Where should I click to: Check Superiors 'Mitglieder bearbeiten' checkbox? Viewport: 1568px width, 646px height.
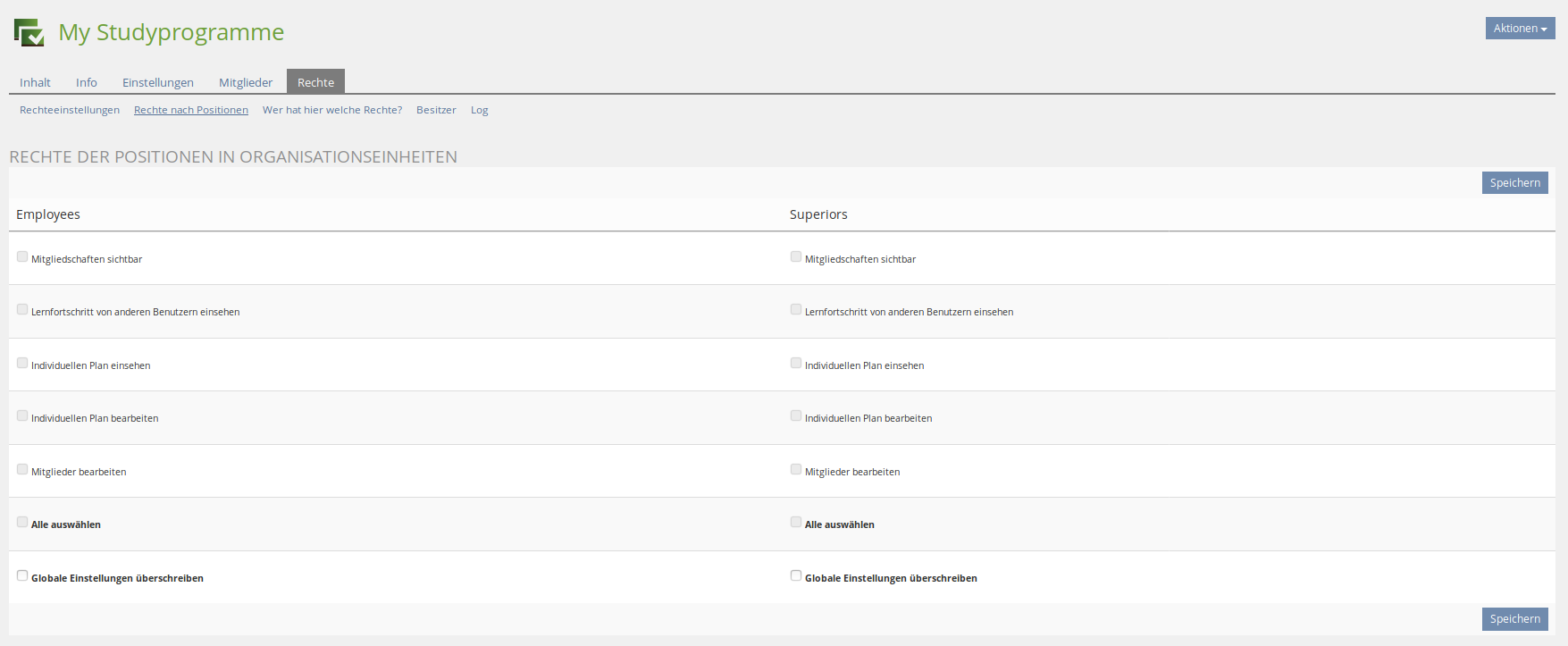click(796, 469)
